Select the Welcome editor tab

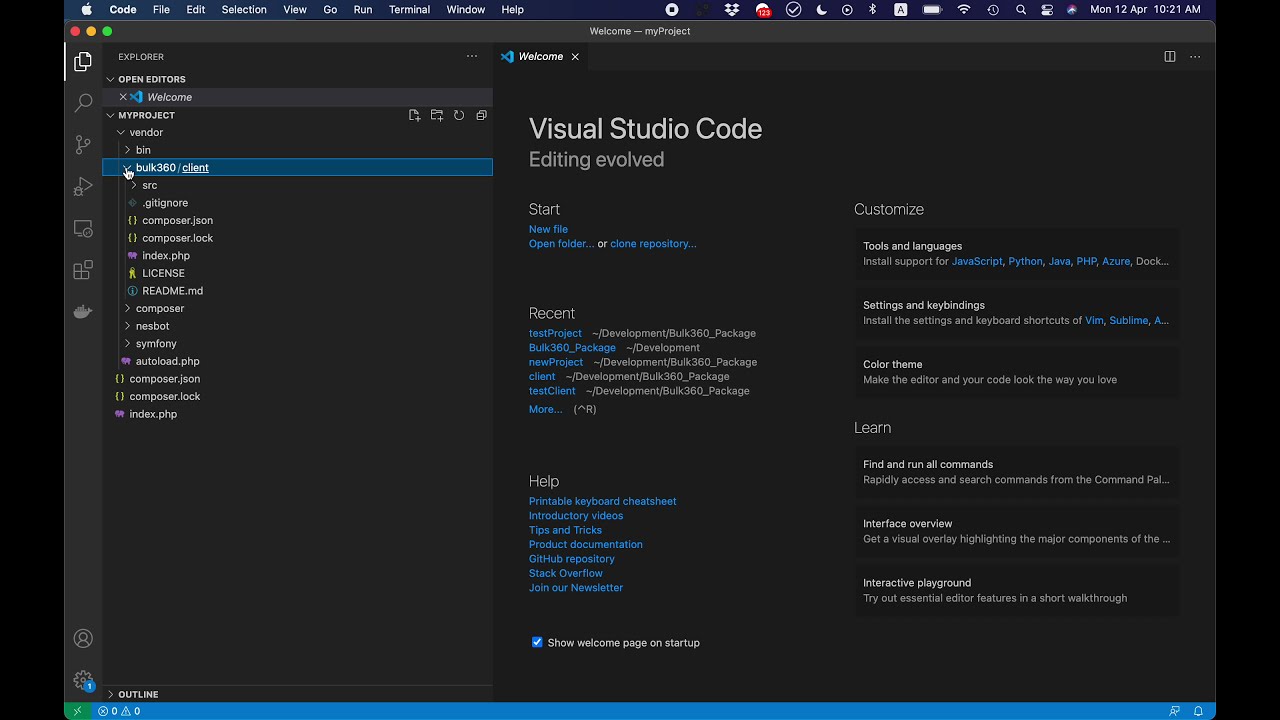click(x=541, y=57)
